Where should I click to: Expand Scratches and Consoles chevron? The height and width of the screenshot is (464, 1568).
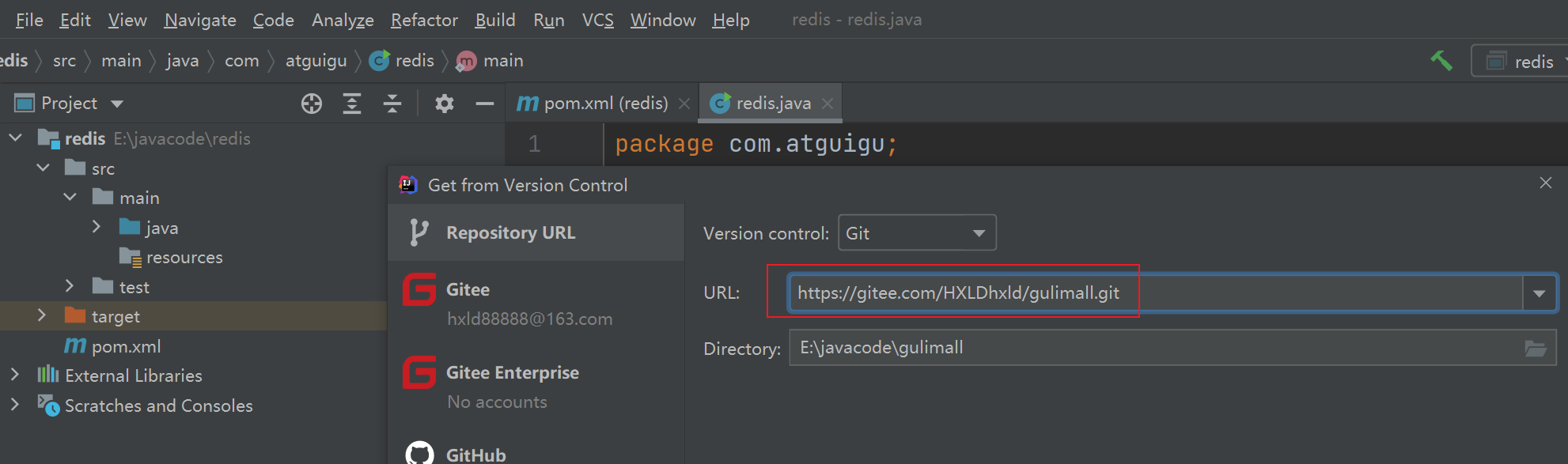[15, 405]
